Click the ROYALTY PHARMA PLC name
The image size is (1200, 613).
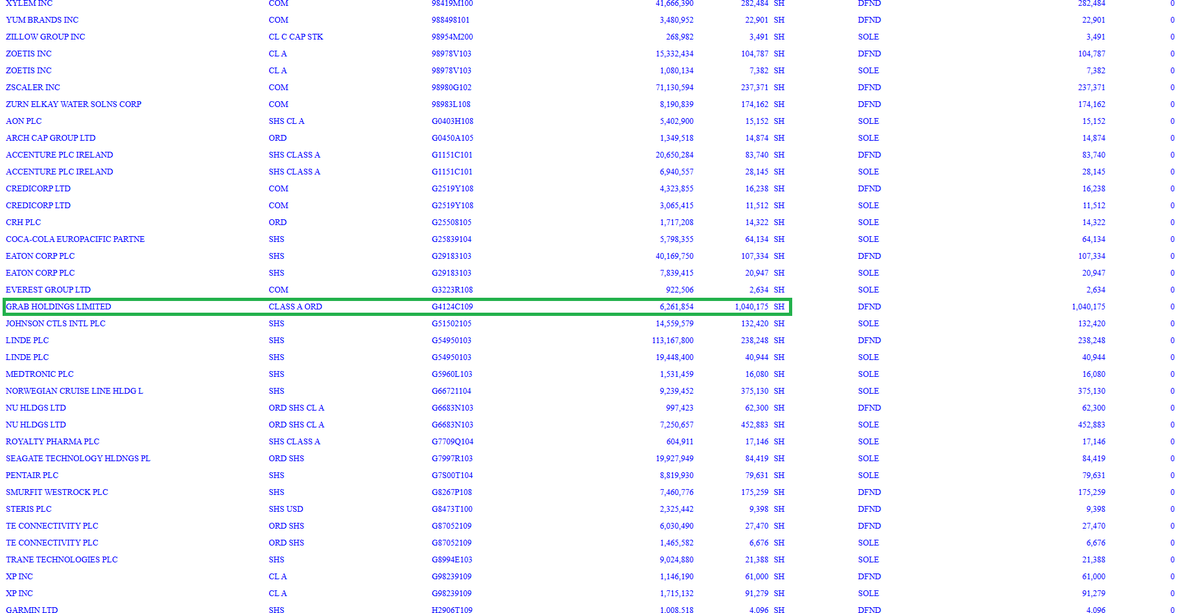tap(53, 441)
